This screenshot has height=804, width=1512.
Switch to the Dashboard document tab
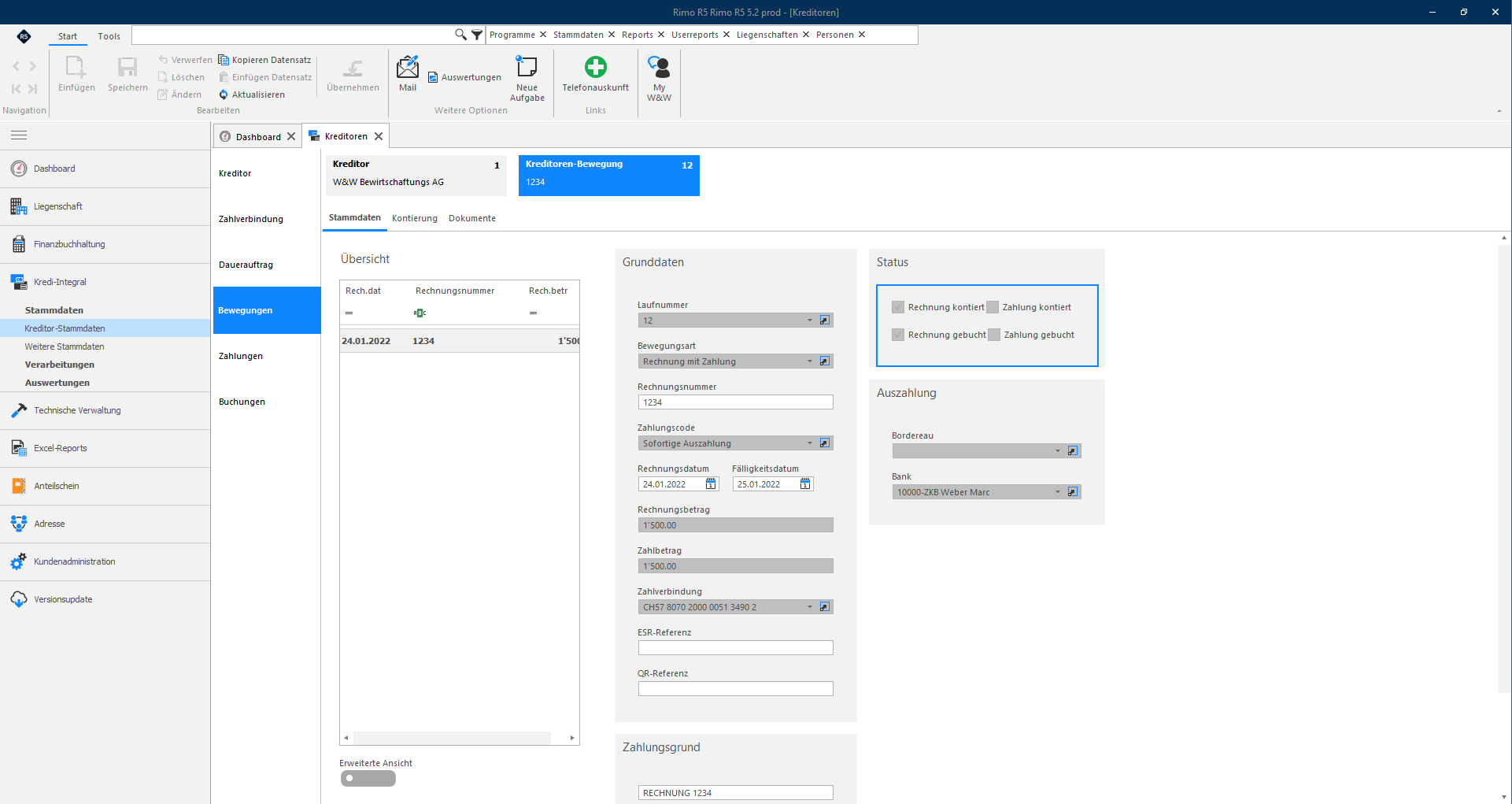click(x=258, y=136)
